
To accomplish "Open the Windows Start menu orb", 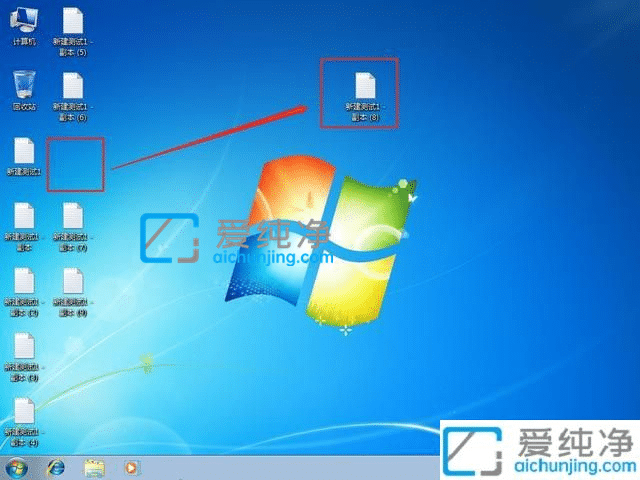I will (17, 468).
